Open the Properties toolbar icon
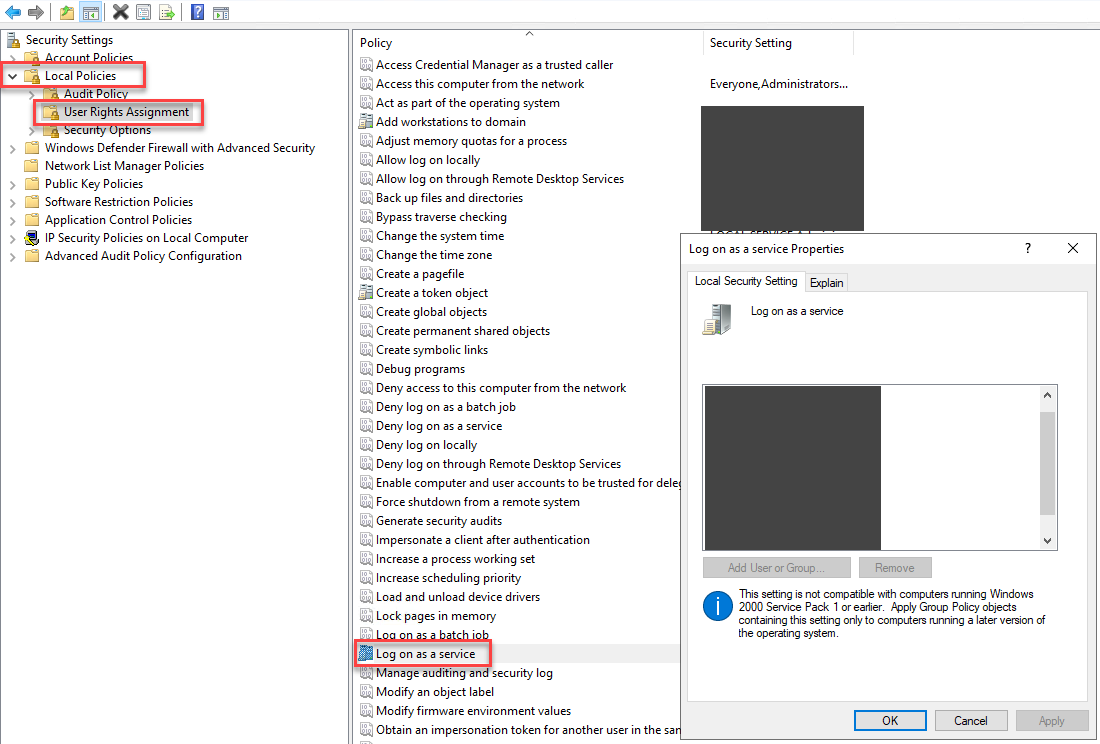 pos(144,12)
